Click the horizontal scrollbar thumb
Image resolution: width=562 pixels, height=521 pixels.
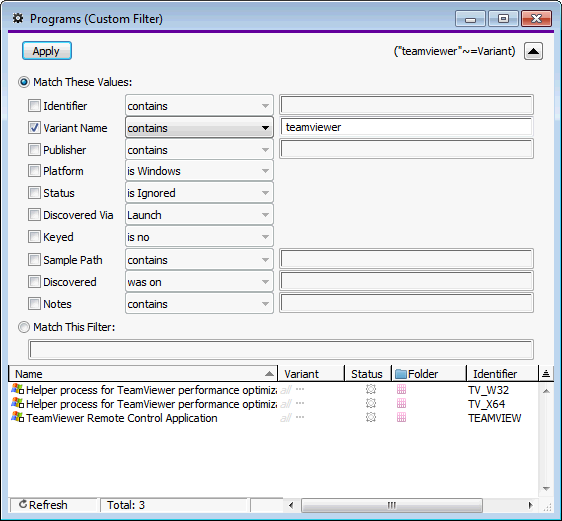coord(391,505)
